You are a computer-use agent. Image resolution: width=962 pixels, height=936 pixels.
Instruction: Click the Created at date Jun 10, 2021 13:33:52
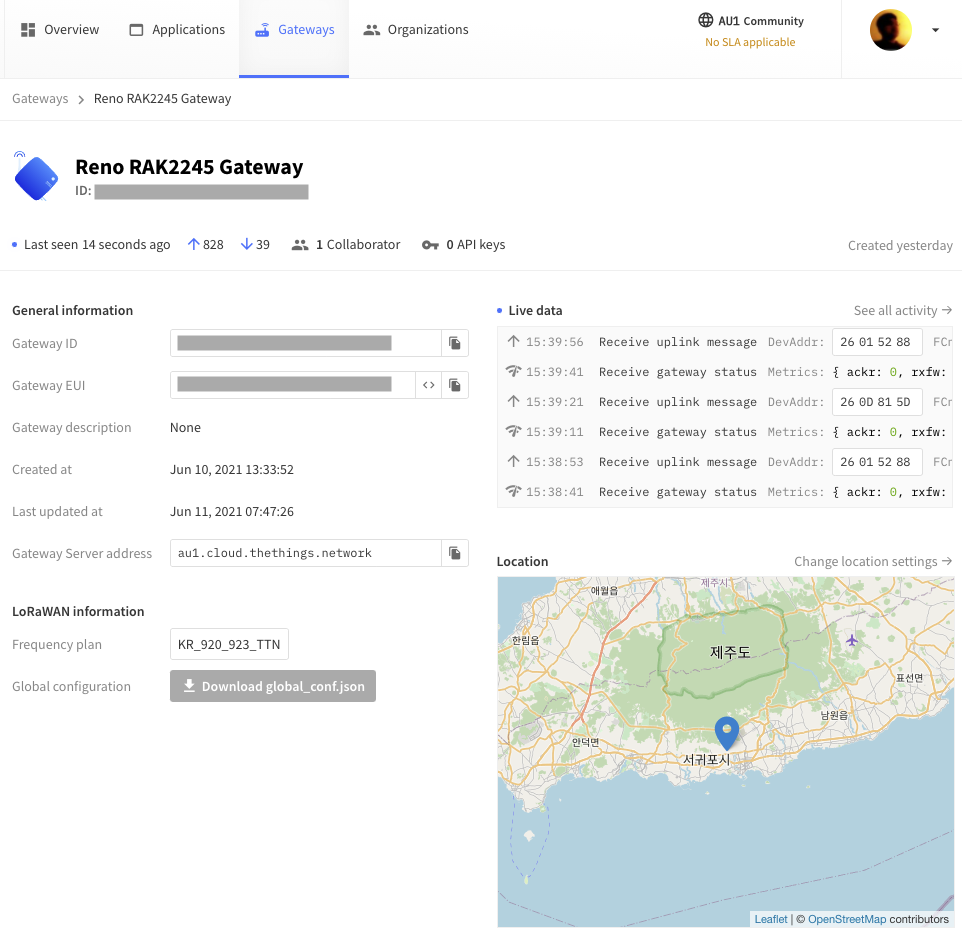pos(232,469)
